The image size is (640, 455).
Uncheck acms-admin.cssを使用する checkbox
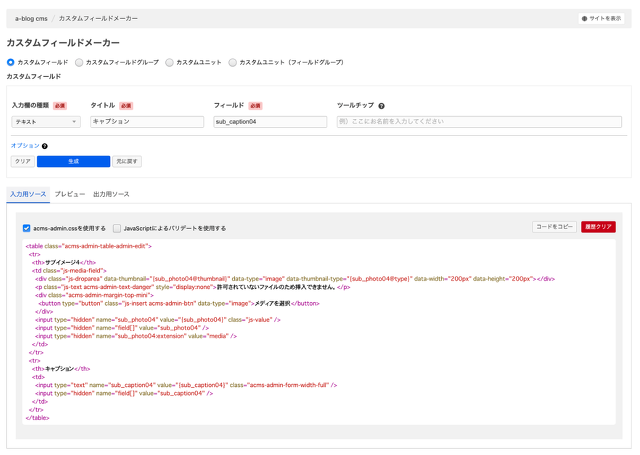click(x=27, y=228)
